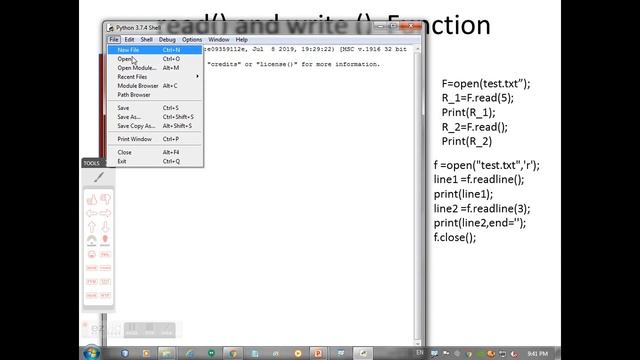Open the Window menu
Viewport: 640px width, 360px height.
[219, 40]
